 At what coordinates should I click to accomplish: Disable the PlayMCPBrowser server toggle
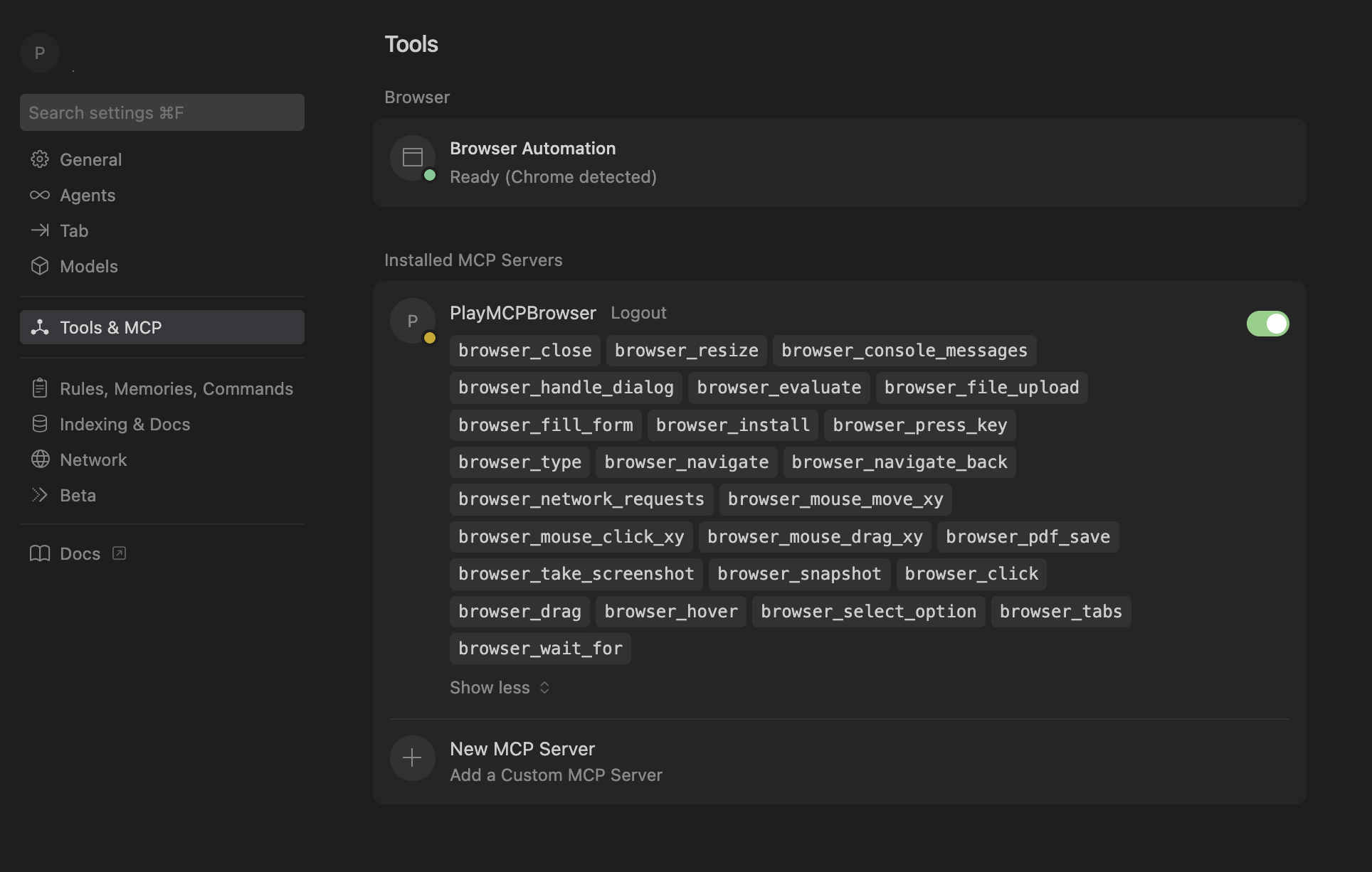pyautogui.click(x=1267, y=324)
